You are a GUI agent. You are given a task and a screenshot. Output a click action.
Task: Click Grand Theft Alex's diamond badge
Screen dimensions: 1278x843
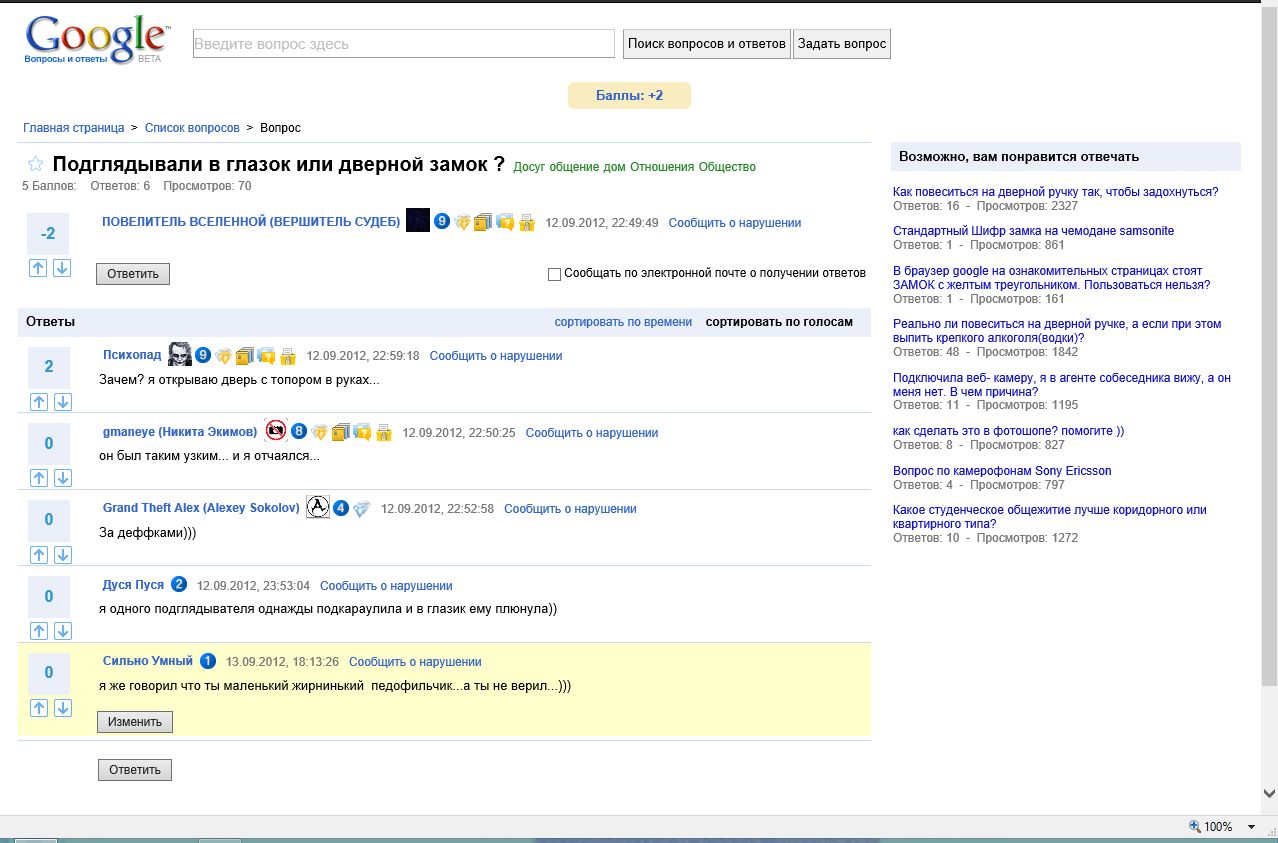coord(362,509)
